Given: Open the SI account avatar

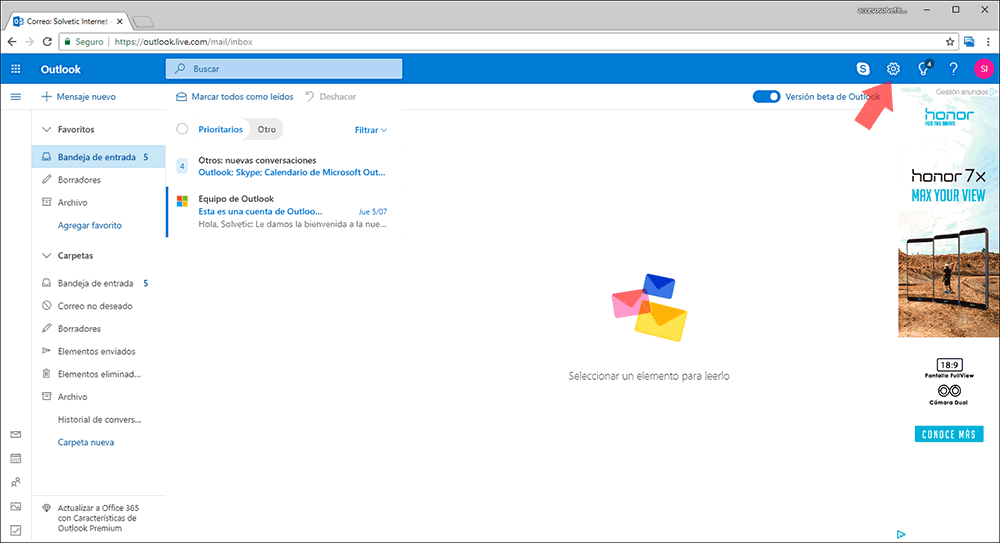Looking at the screenshot, I should 983,69.
